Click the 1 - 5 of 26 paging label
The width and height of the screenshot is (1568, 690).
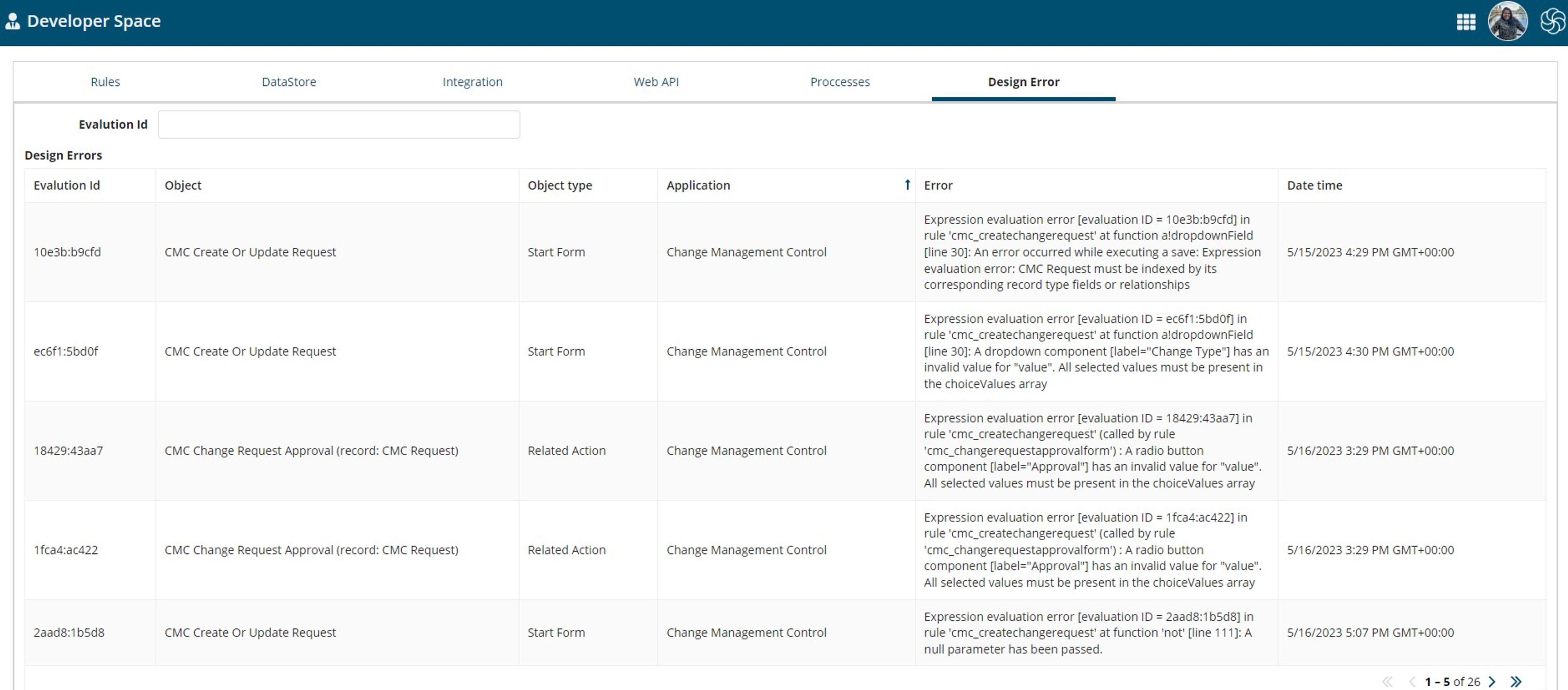point(1452,681)
